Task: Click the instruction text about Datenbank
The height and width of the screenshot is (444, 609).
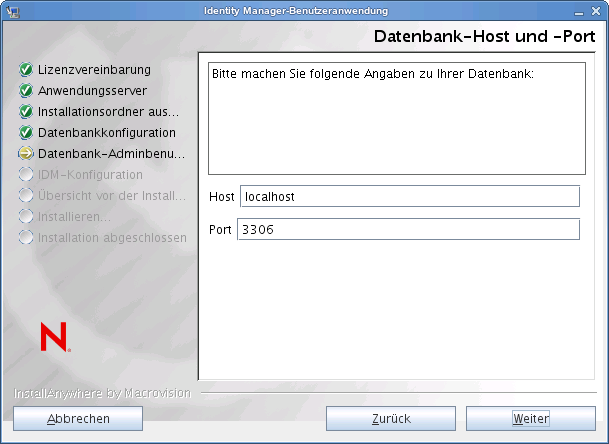Action: tap(373, 73)
